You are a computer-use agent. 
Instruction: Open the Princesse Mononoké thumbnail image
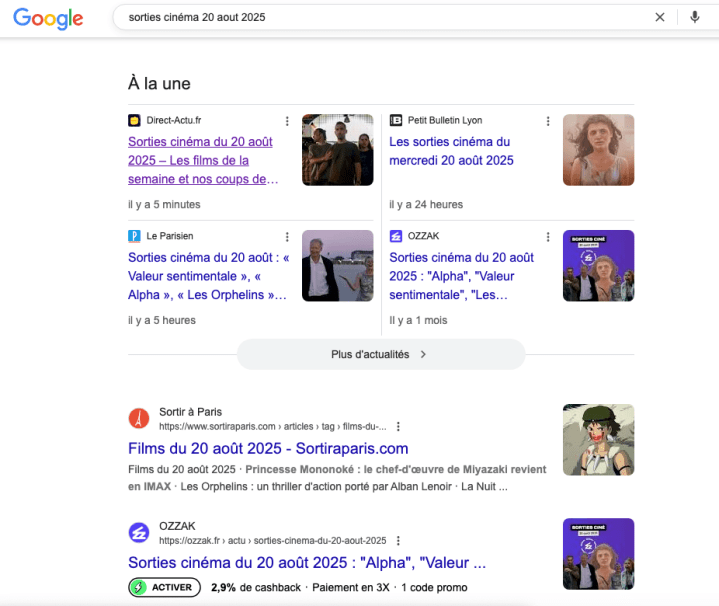click(598, 439)
